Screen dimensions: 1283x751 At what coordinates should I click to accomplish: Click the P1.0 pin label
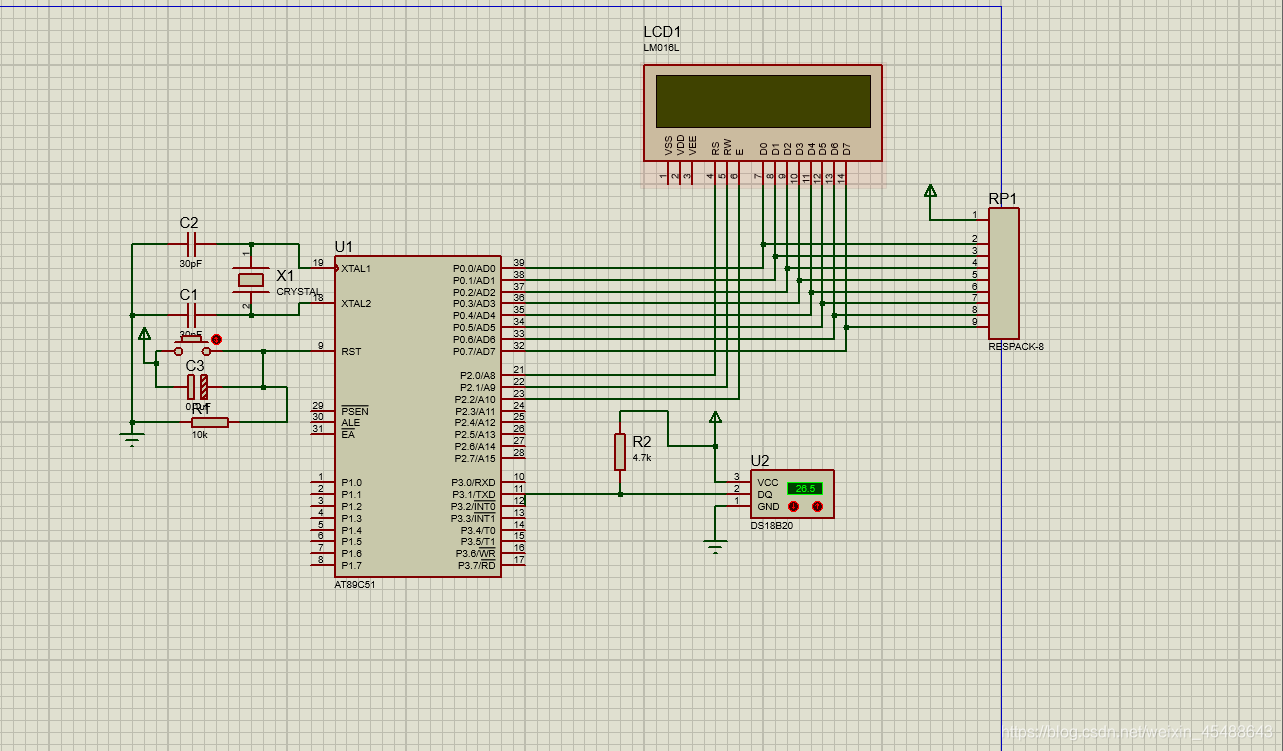[x=351, y=482]
